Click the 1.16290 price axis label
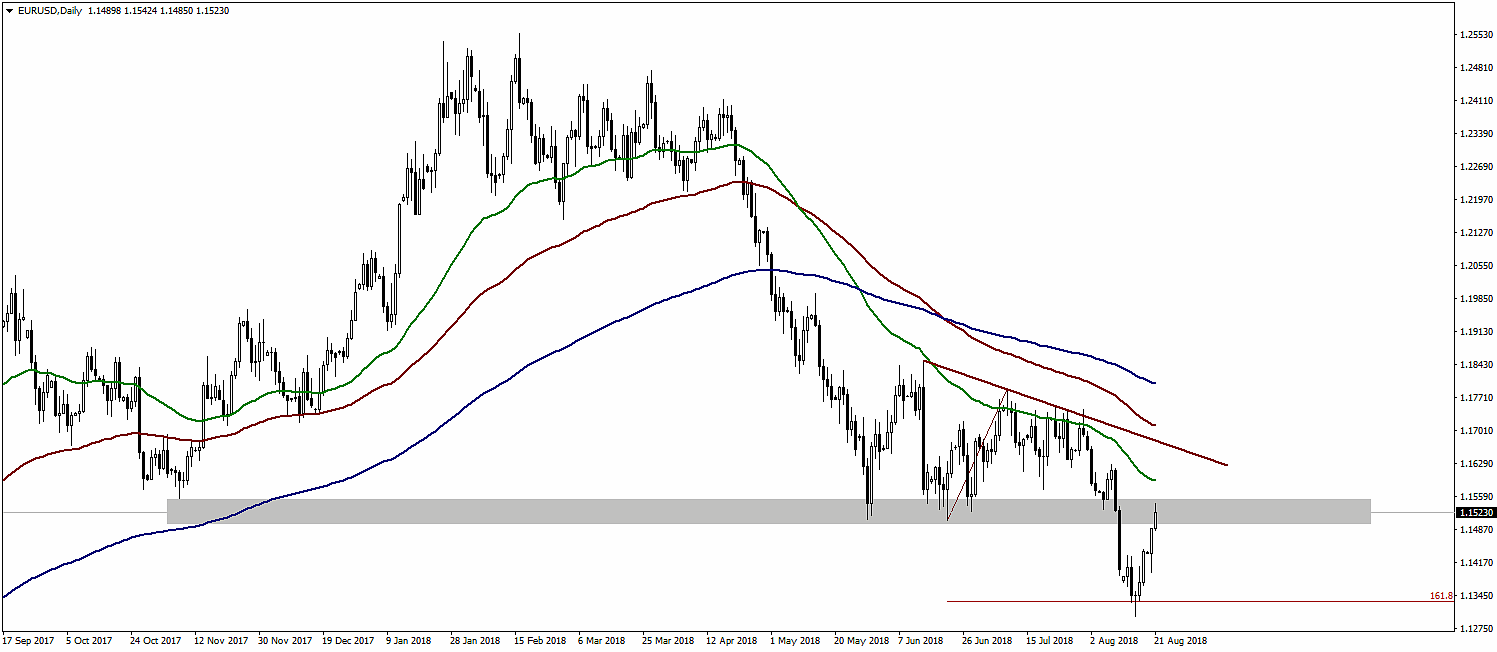This screenshot has height=652, width=1497. click(1476, 464)
